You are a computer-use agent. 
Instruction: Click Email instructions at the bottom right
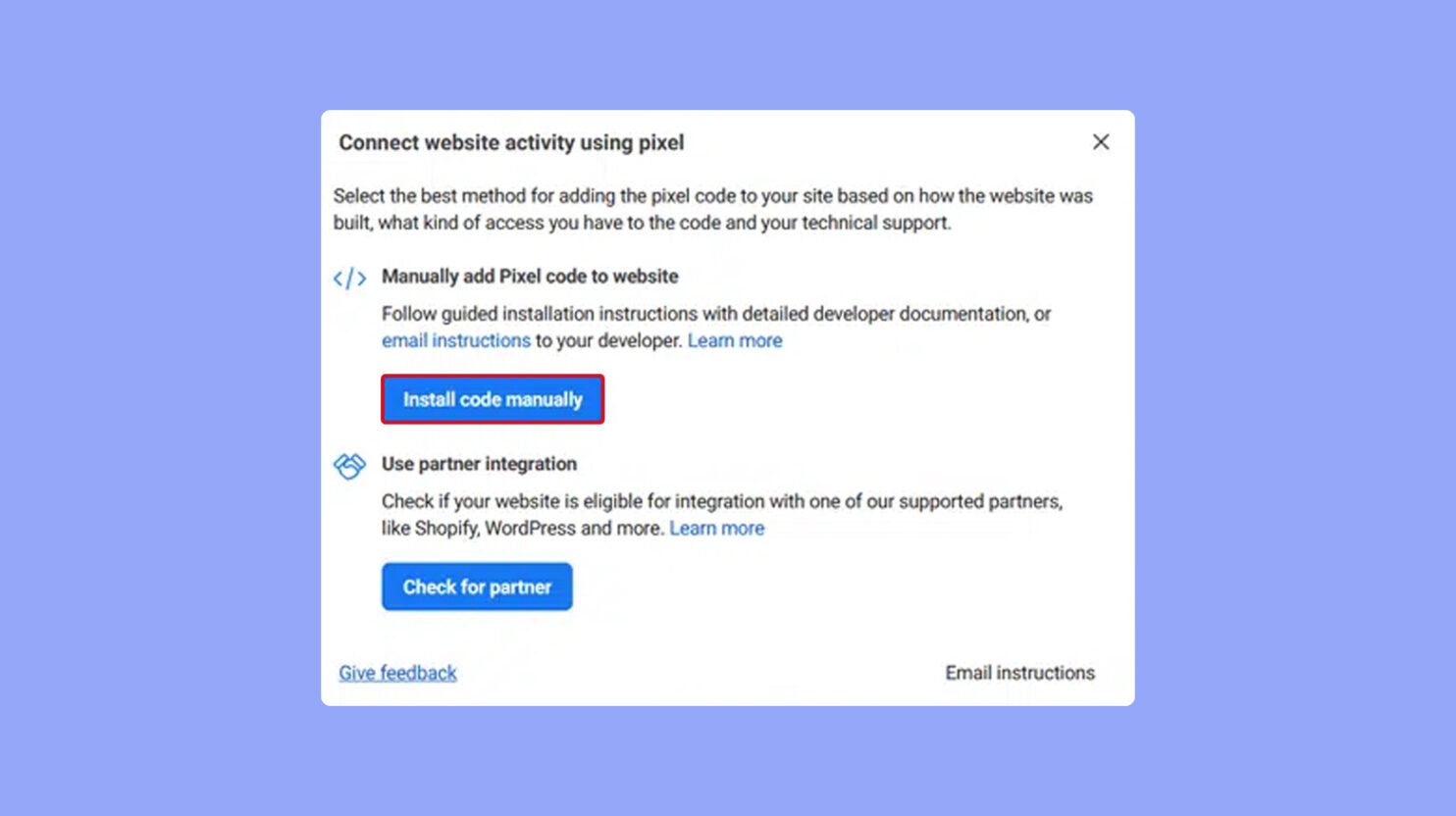pyautogui.click(x=1018, y=673)
